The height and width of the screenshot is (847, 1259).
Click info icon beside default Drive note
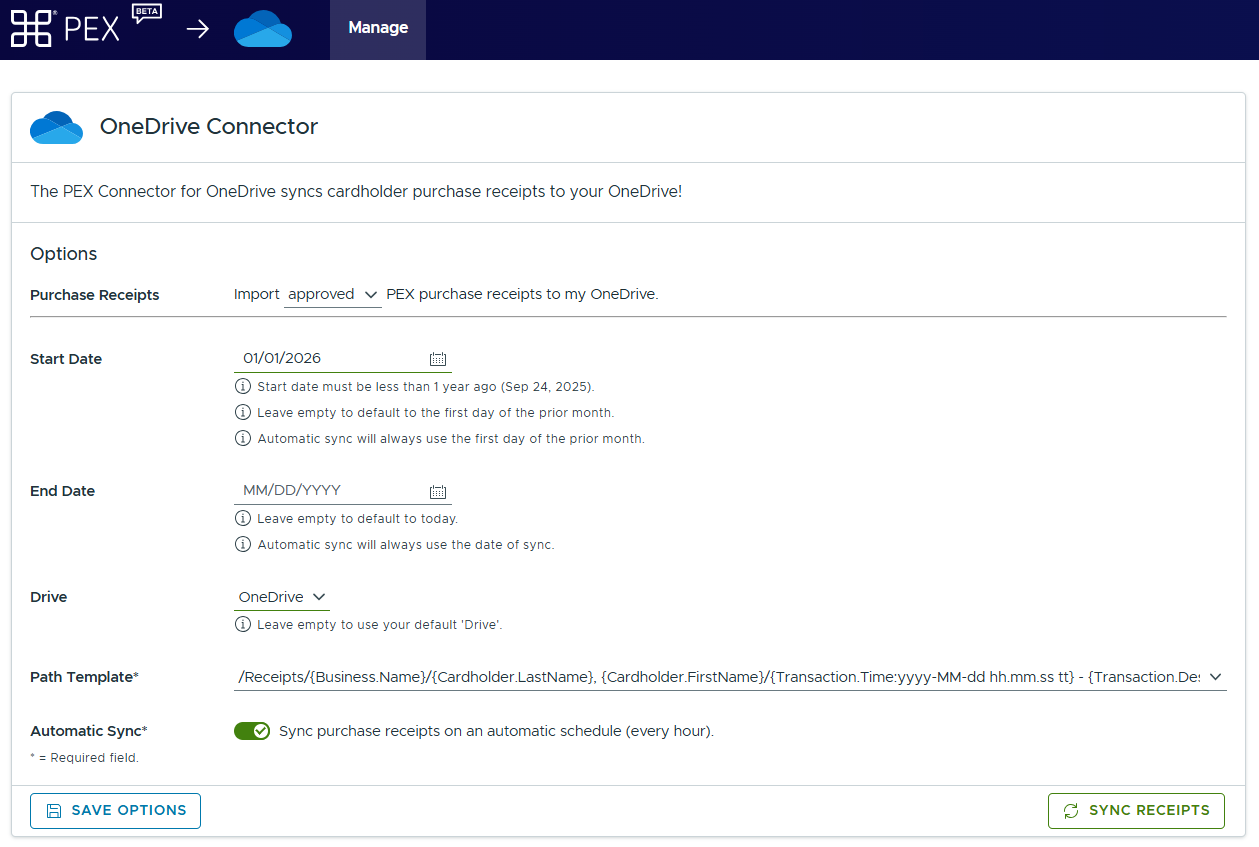point(242,624)
